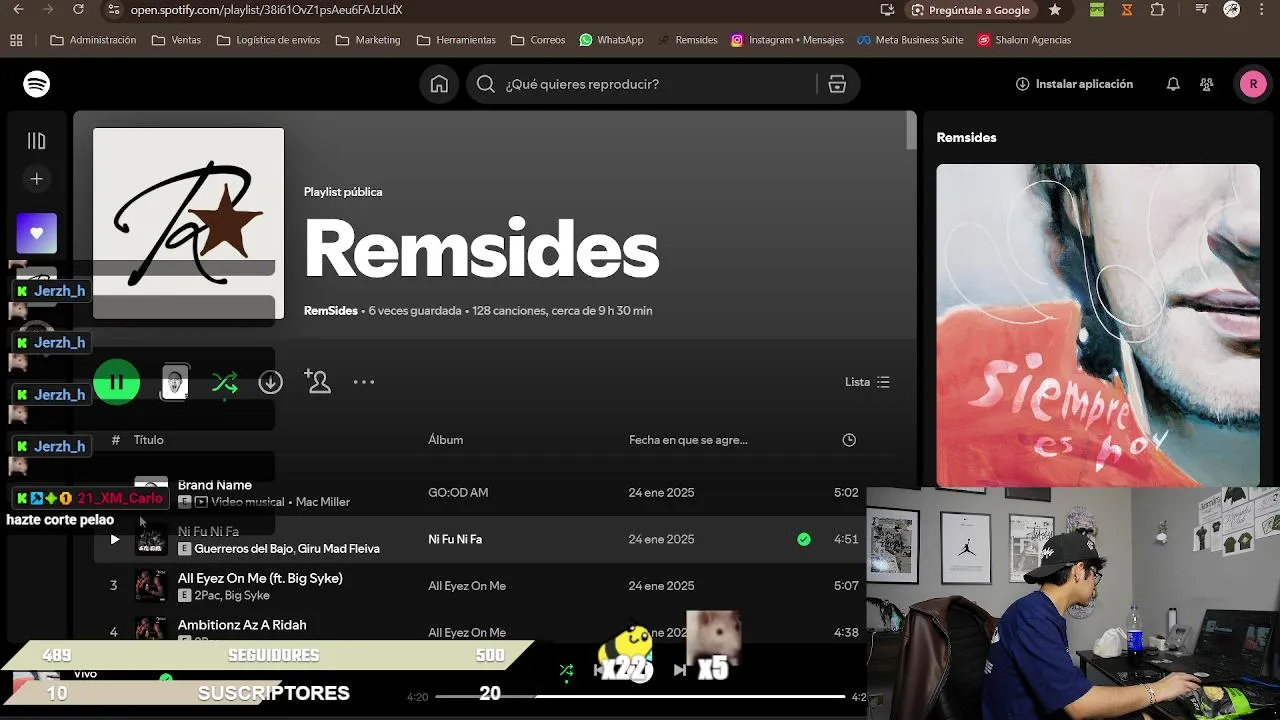Open Instagram • Mensajes bookmark
1280x720 pixels.
click(x=787, y=40)
